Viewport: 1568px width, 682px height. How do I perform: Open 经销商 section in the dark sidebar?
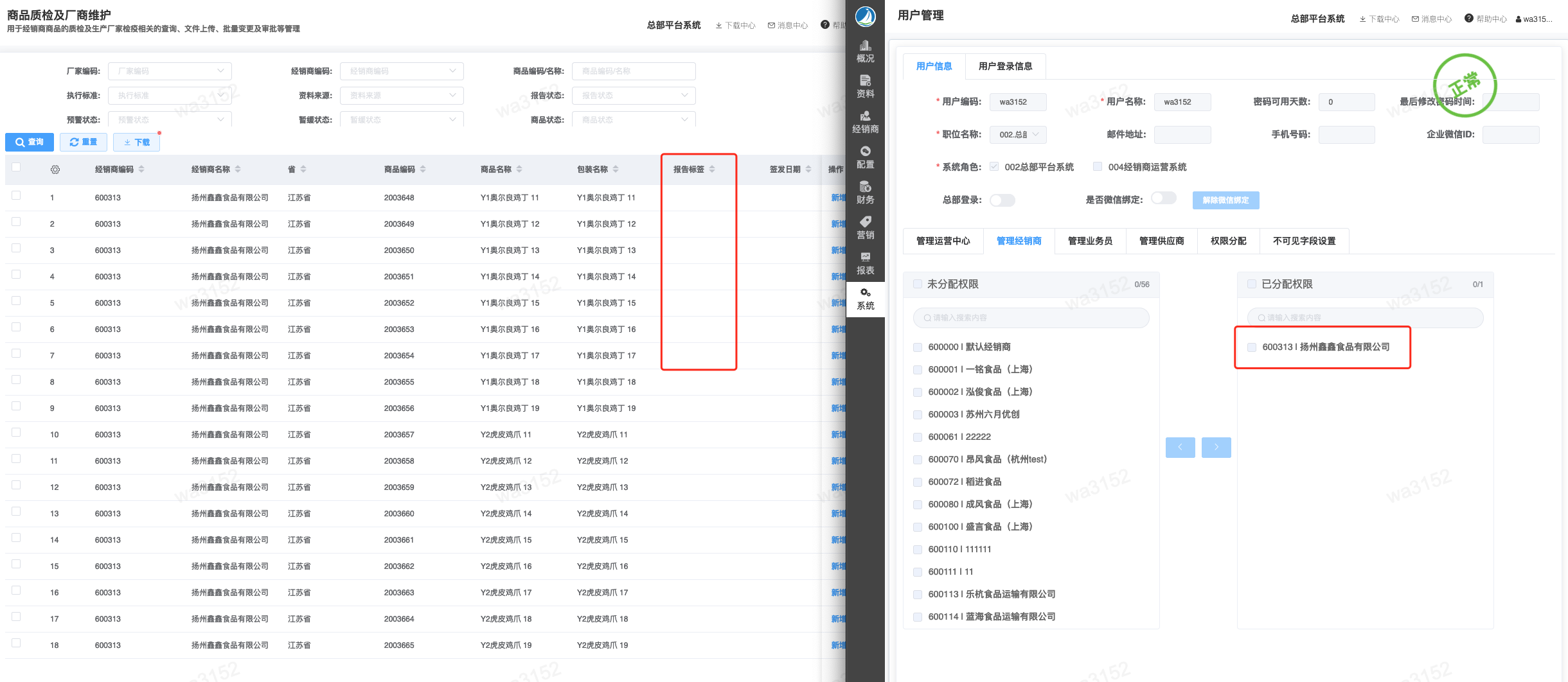(865, 123)
